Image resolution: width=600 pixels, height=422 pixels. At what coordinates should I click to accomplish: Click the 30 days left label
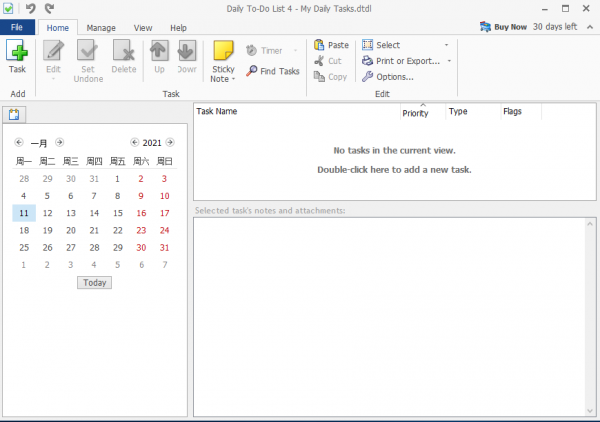(x=555, y=27)
